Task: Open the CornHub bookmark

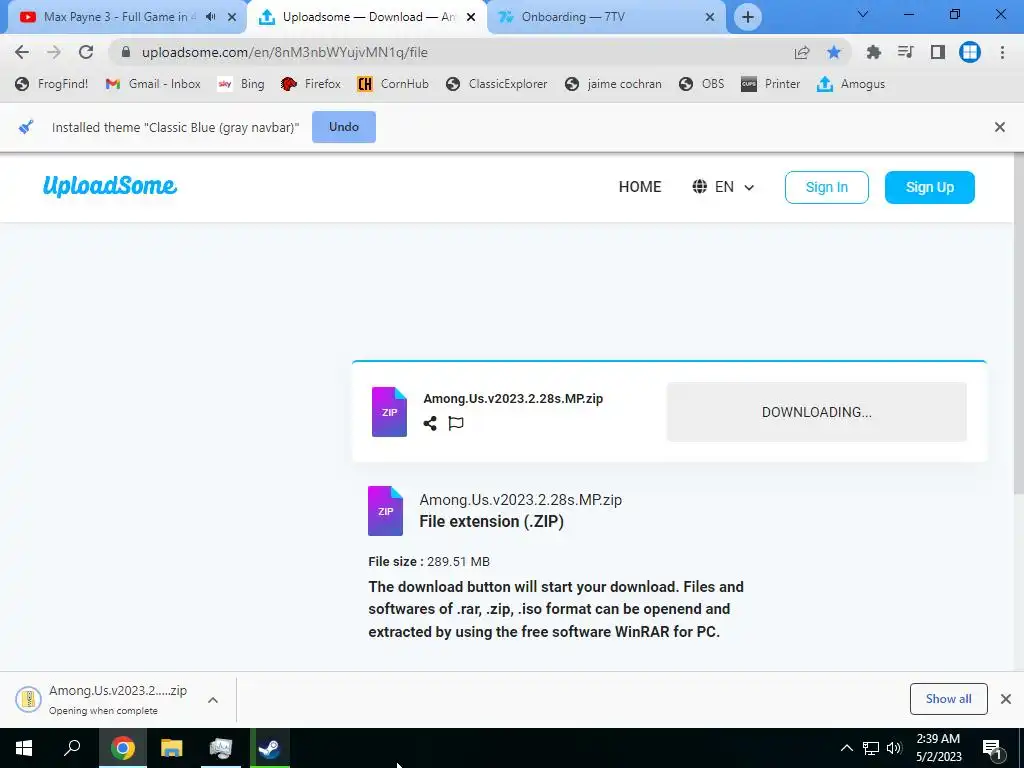Action: tap(393, 84)
